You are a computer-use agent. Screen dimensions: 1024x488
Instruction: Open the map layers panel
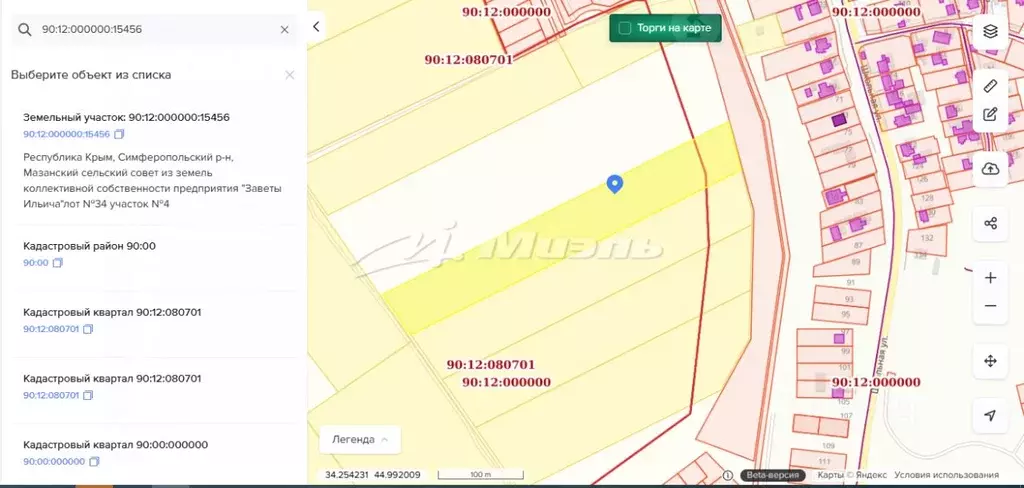[990, 31]
